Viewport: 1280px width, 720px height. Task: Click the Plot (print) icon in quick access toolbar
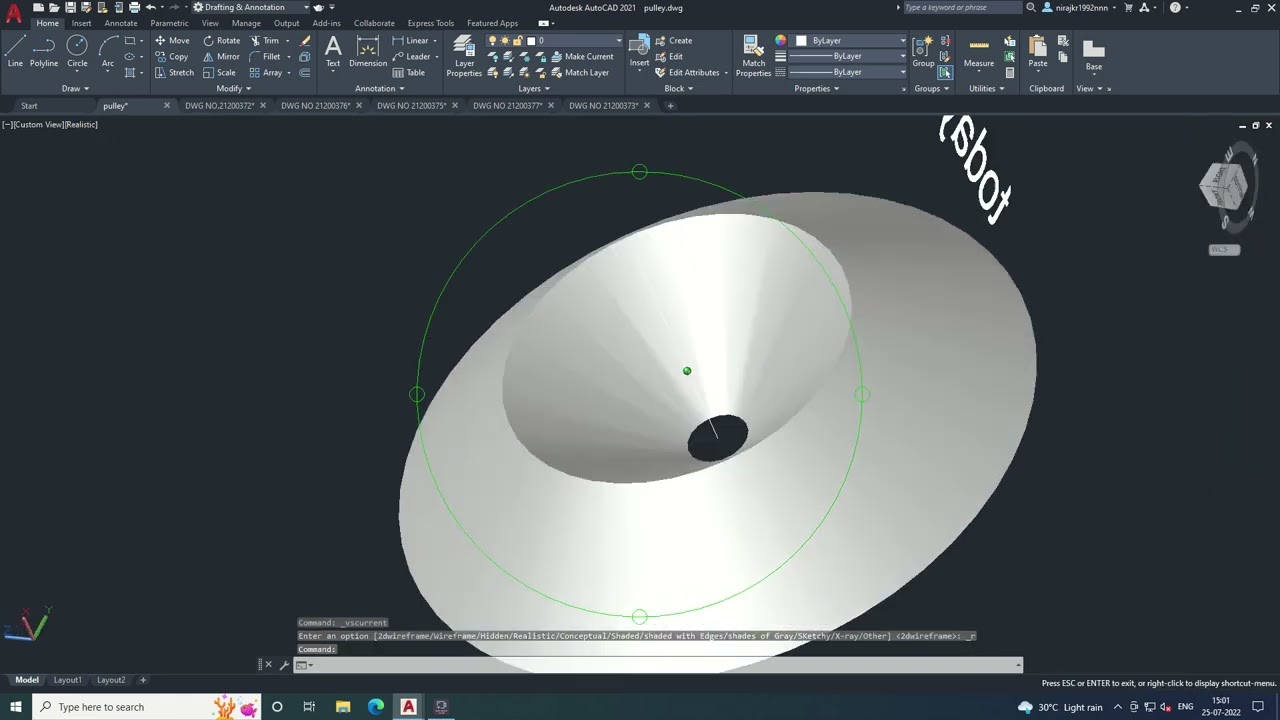point(134,7)
